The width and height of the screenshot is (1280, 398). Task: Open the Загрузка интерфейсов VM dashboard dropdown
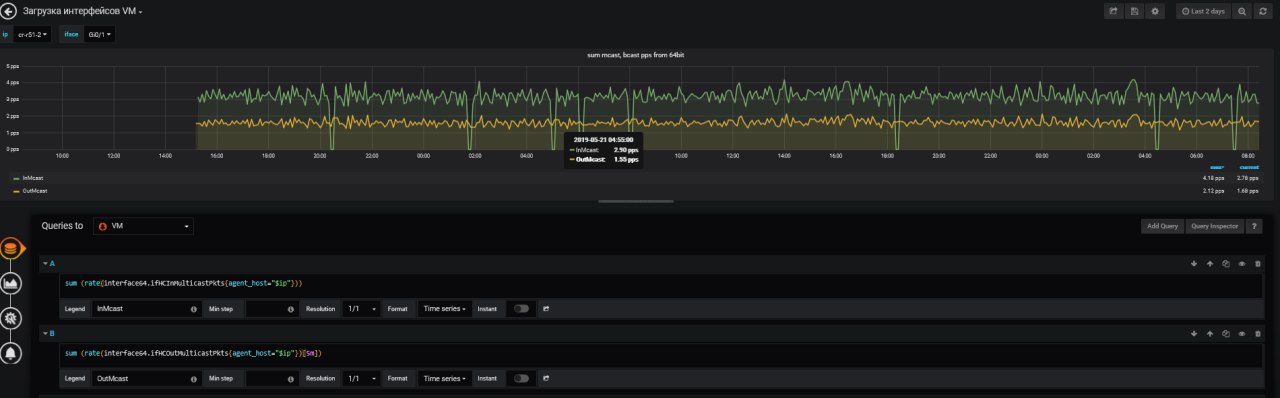(x=83, y=11)
